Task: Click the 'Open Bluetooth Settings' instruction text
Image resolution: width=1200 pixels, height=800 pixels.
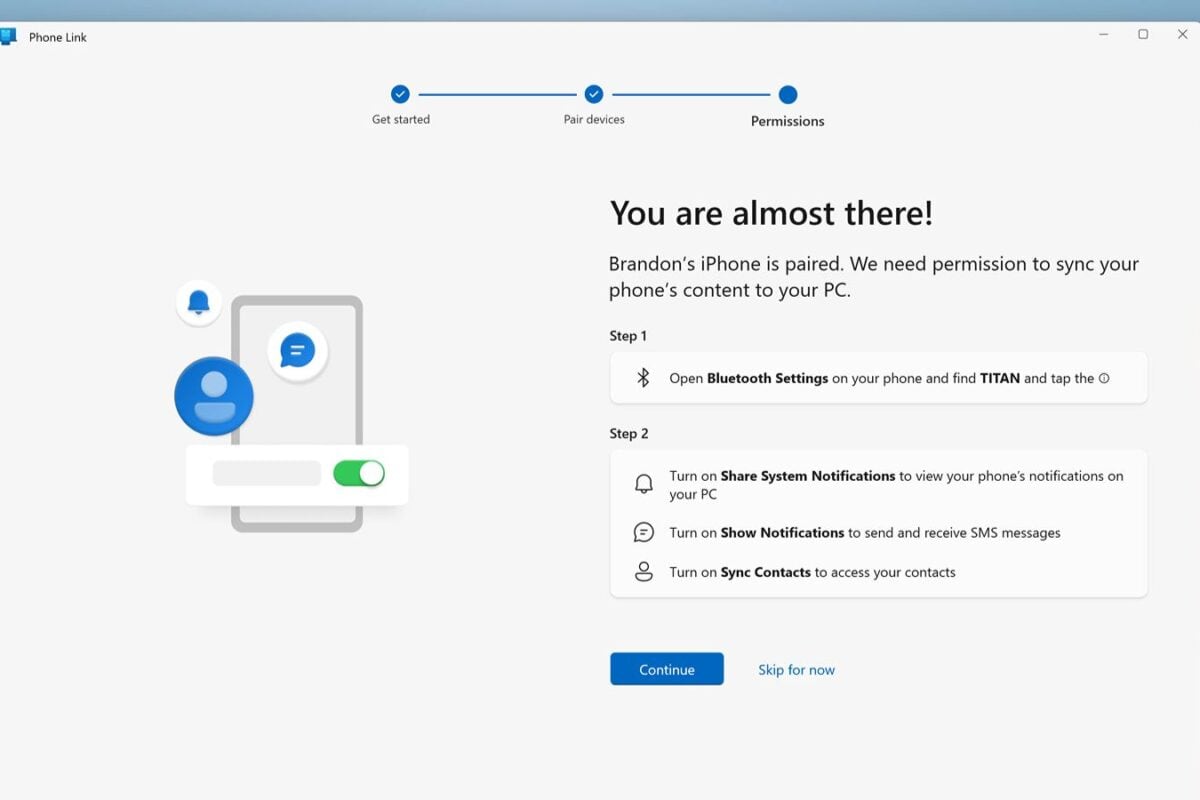Action: (x=889, y=378)
